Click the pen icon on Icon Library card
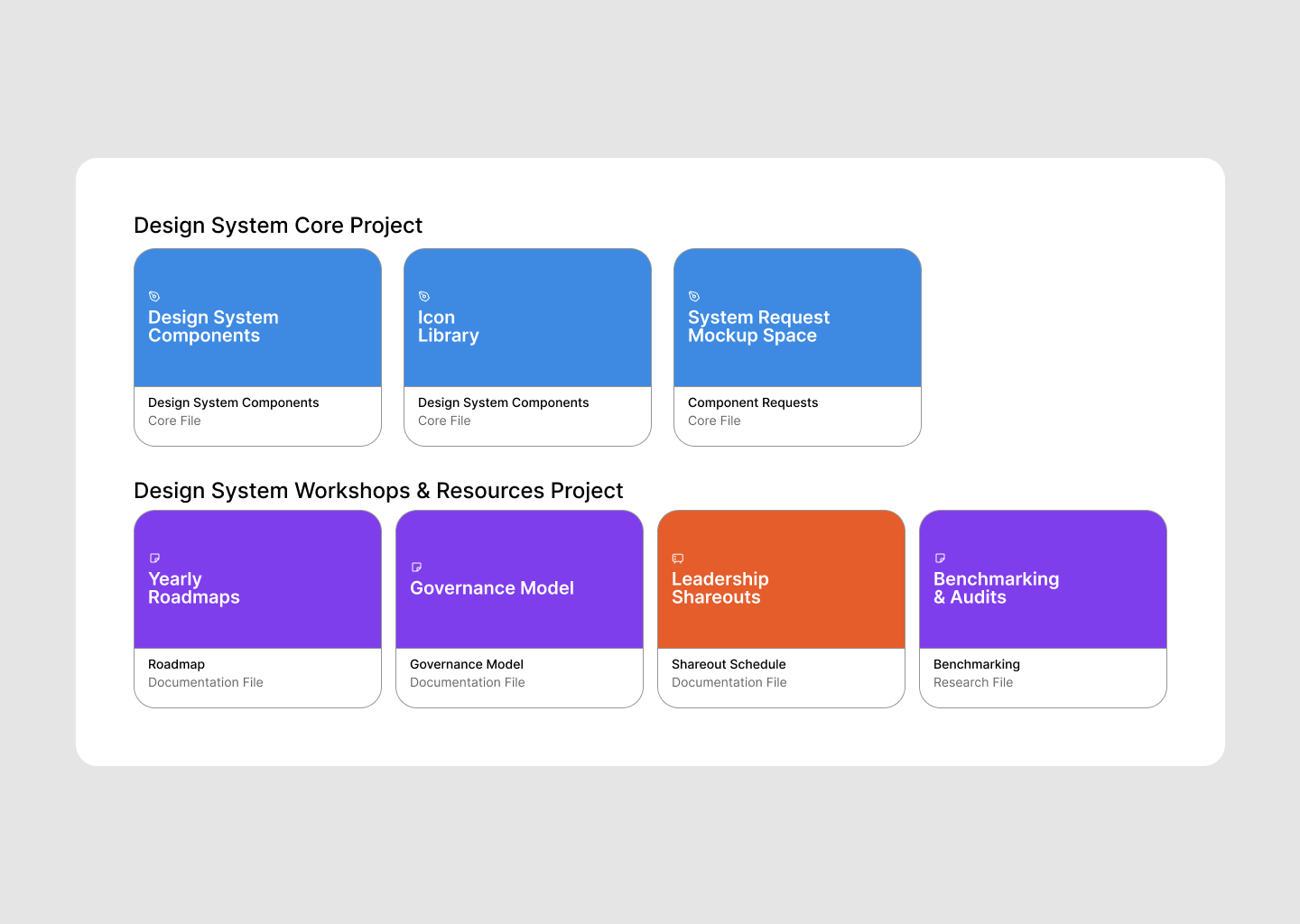The width and height of the screenshot is (1300, 924). pyautogui.click(x=424, y=296)
